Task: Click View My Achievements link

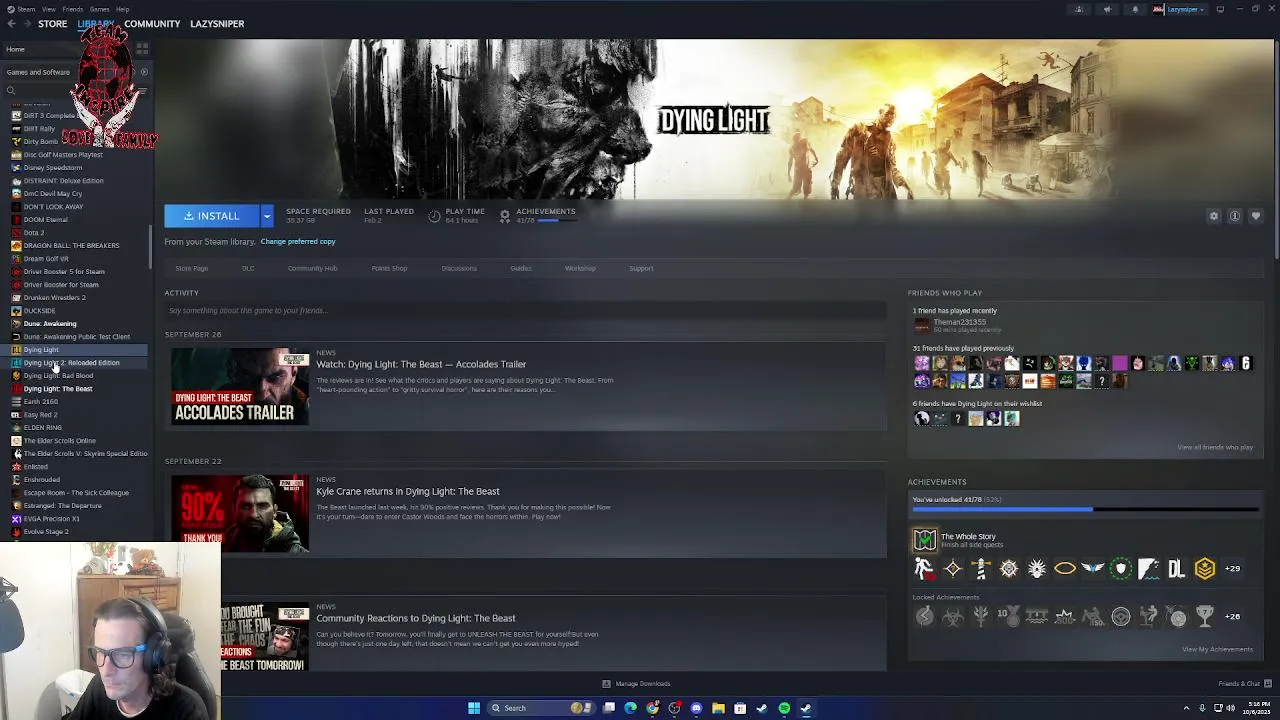Action: pos(1217,650)
